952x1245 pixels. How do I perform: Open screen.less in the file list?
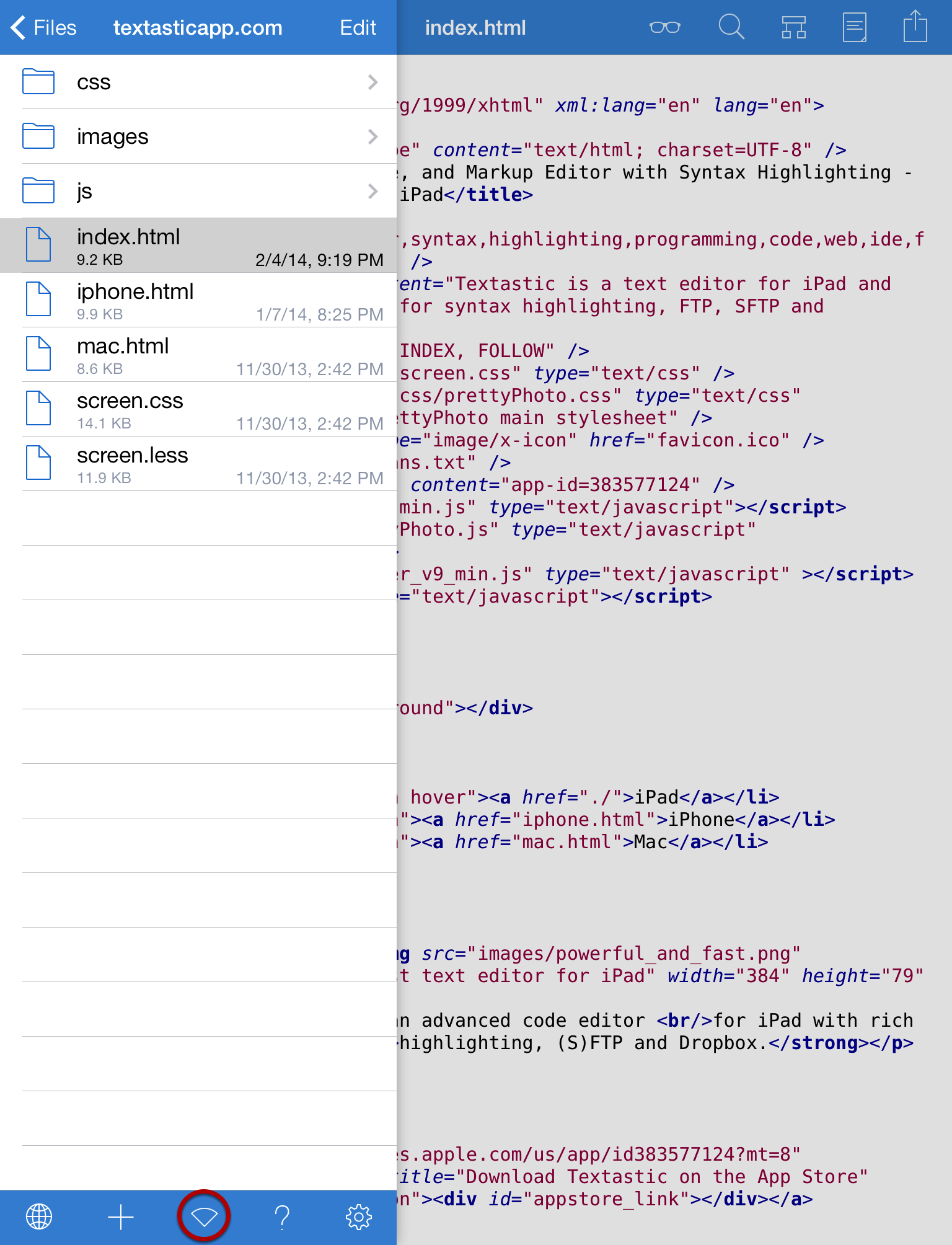pos(198,464)
